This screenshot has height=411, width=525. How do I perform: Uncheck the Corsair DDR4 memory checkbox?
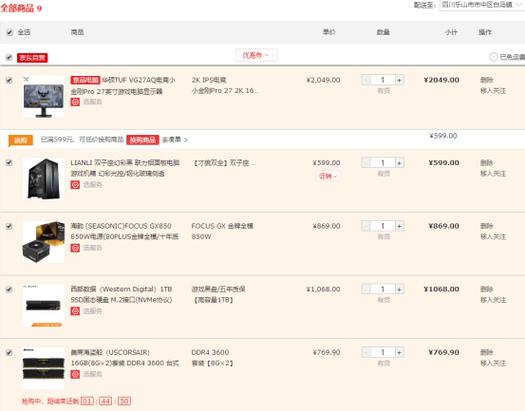pyautogui.click(x=9, y=352)
